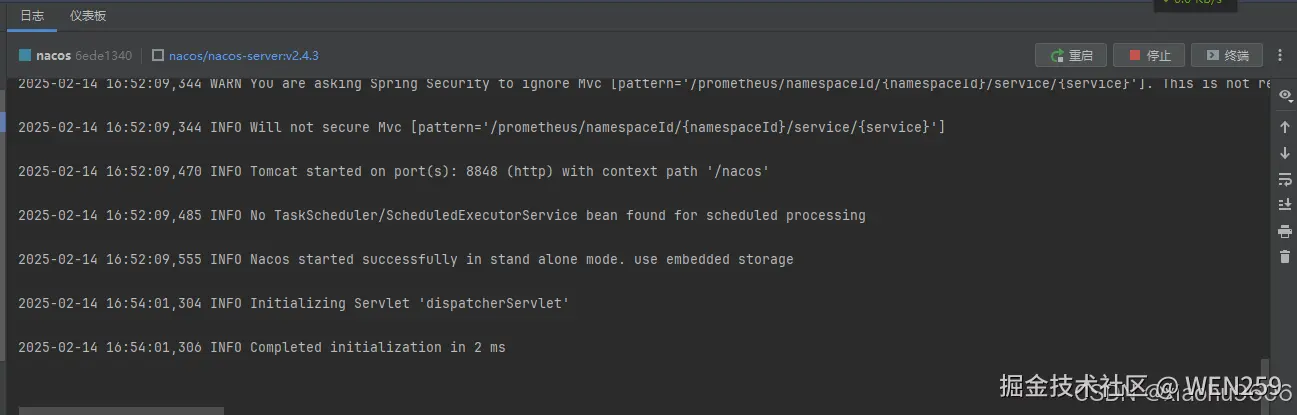The image size is (1297, 415).
Task: Open the 仪表板 (Dashboard) tab
Action: [x=88, y=16]
